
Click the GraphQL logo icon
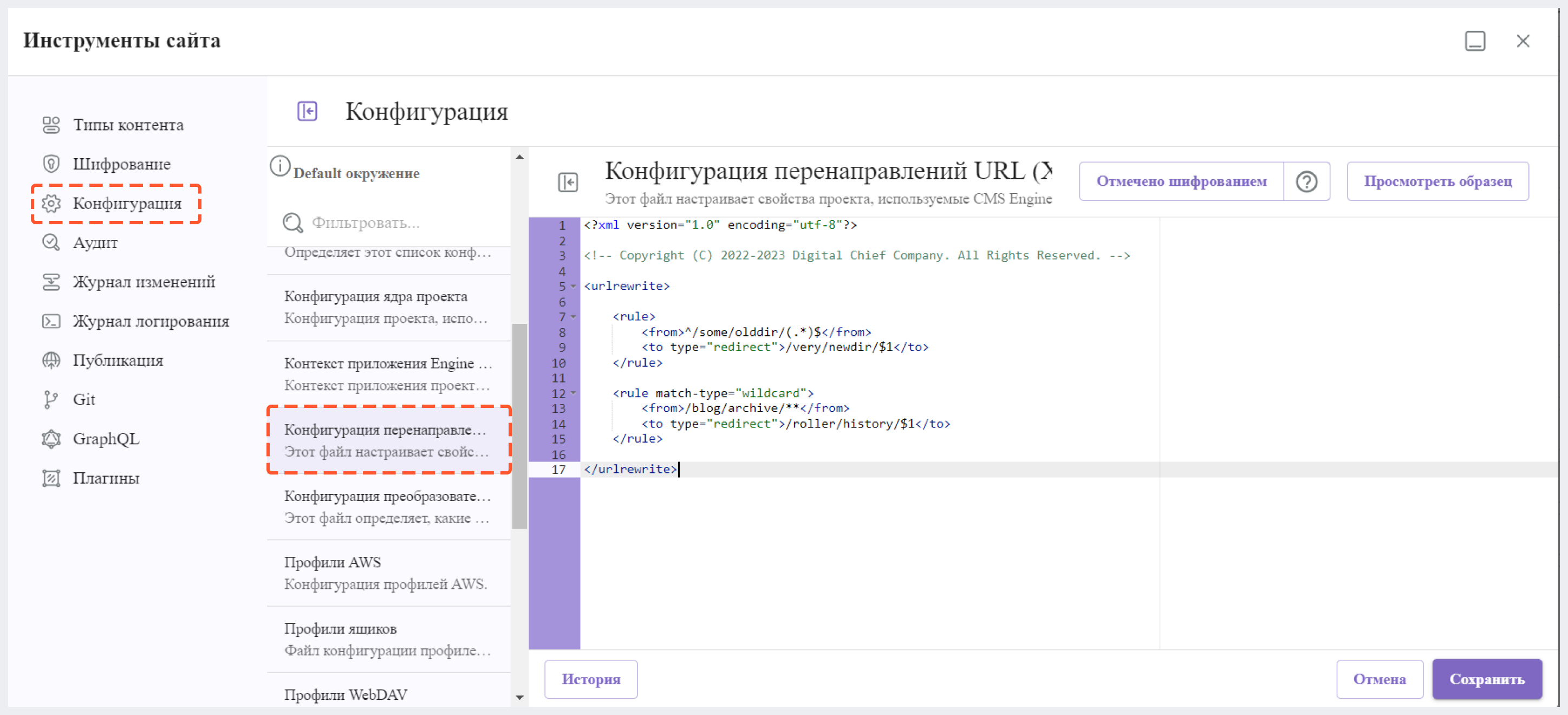click(x=51, y=439)
